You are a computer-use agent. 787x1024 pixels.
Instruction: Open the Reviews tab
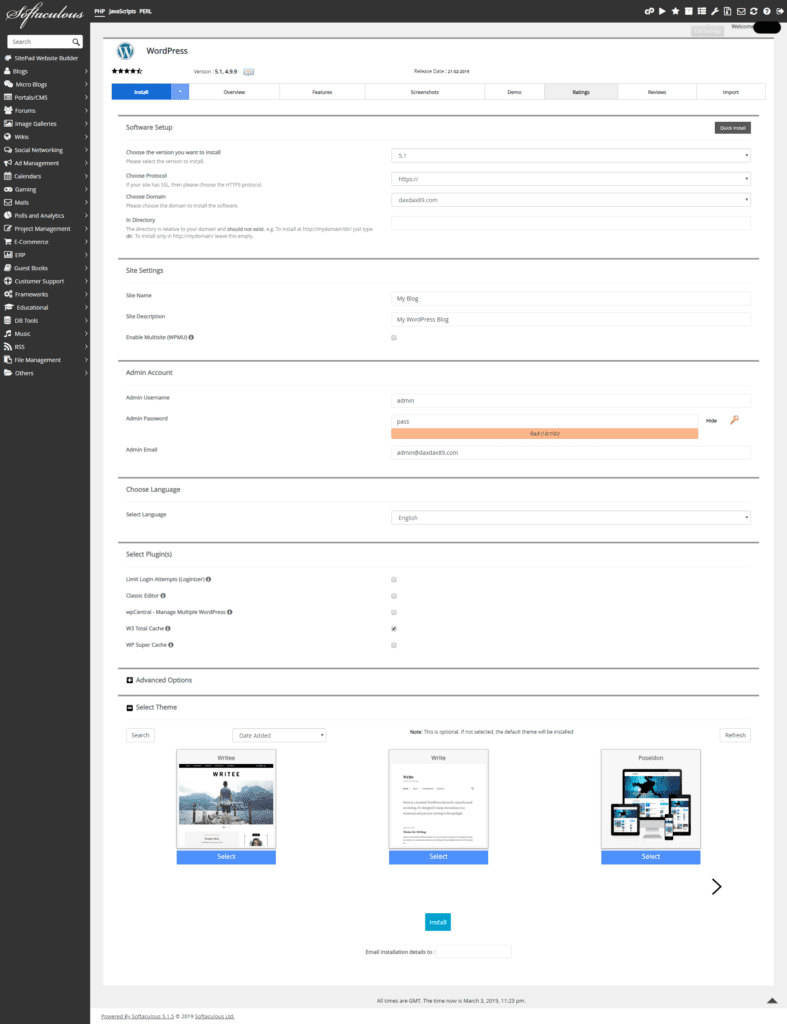tap(657, 92)
